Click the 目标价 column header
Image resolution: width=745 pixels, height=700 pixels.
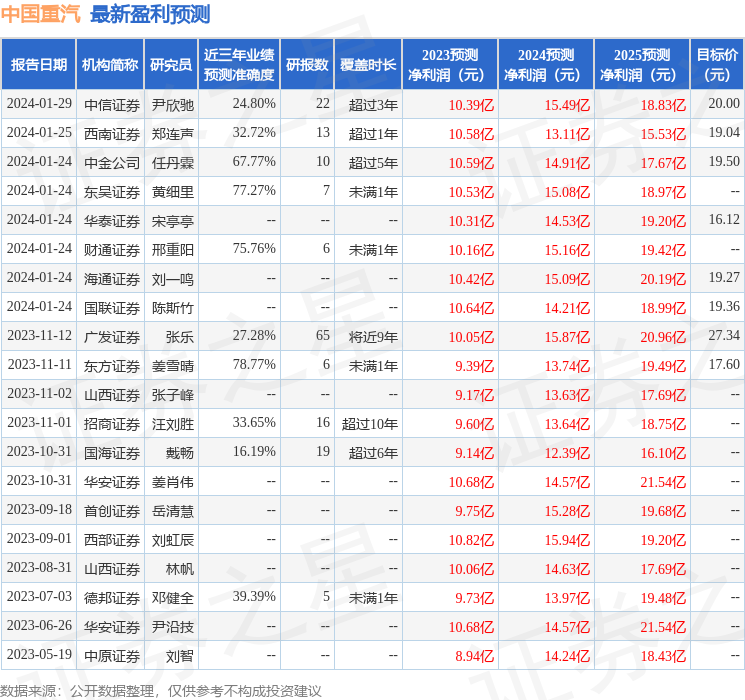click(717, 65)
